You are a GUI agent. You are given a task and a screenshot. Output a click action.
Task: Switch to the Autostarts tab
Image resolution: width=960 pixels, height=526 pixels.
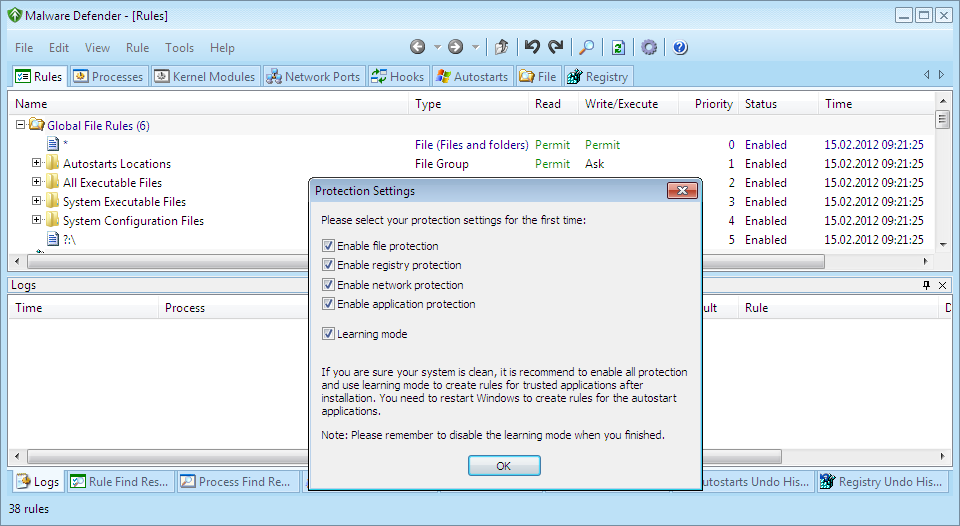[x=472, y=77]
